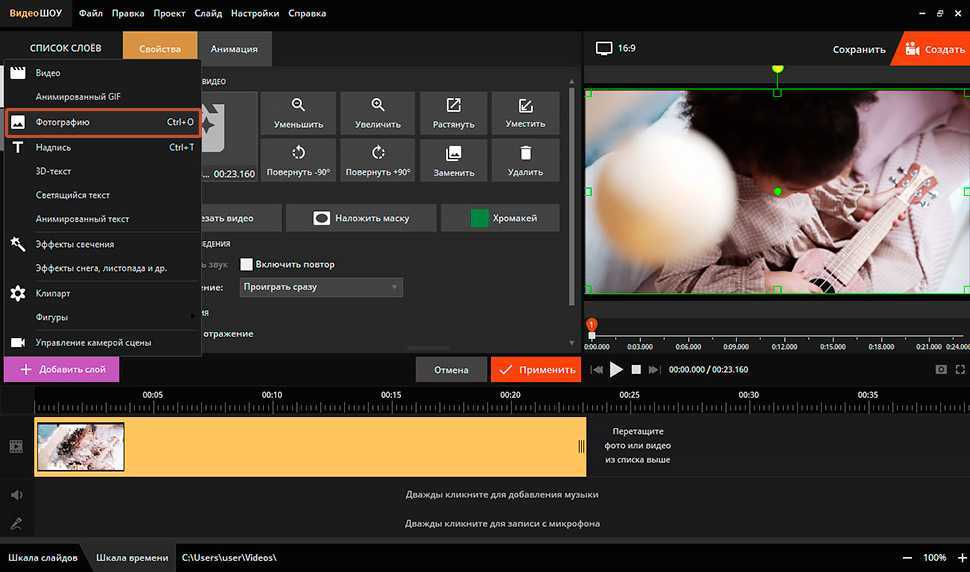Screen dimensions: 970x572
Task: Open the 16:9 aspect ratio selector
Action: click(616, 48)
